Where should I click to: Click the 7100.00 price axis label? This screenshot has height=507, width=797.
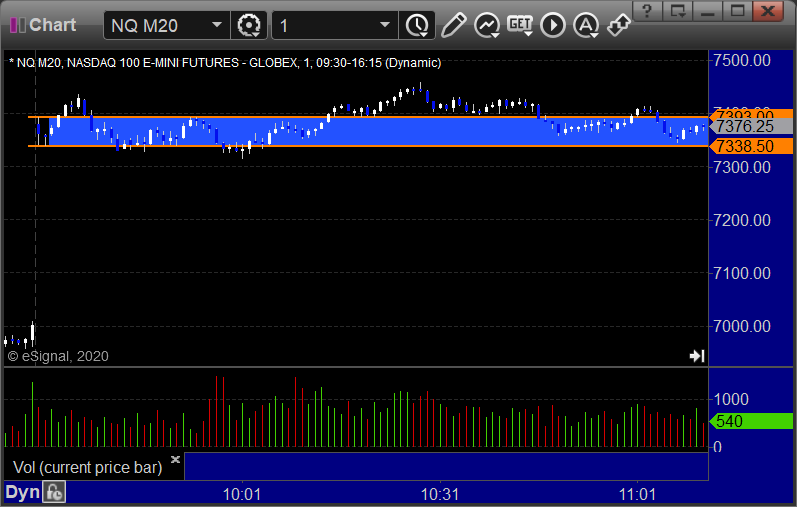point(742,273)
